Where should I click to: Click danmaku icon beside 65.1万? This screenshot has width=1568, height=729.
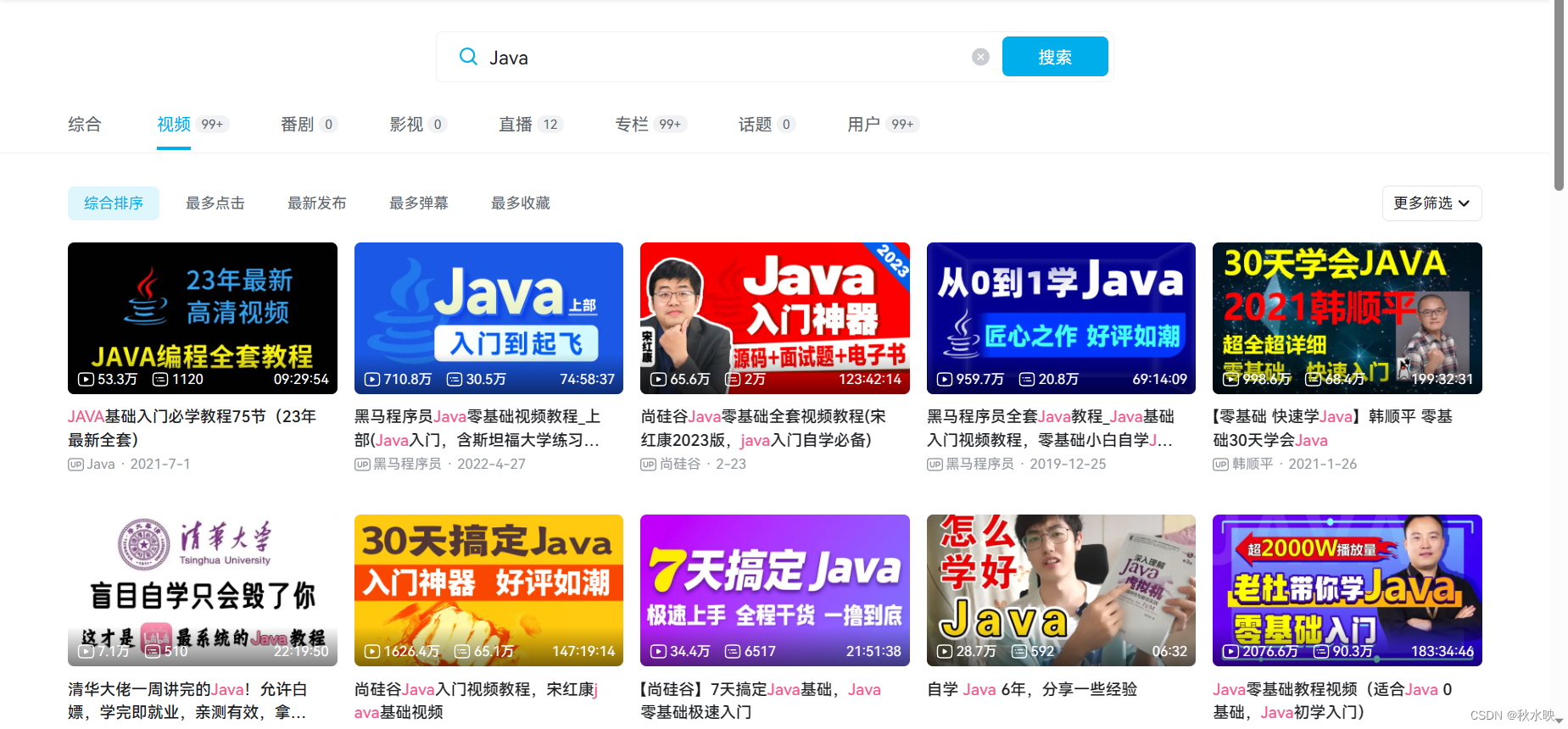click(462, 651)
